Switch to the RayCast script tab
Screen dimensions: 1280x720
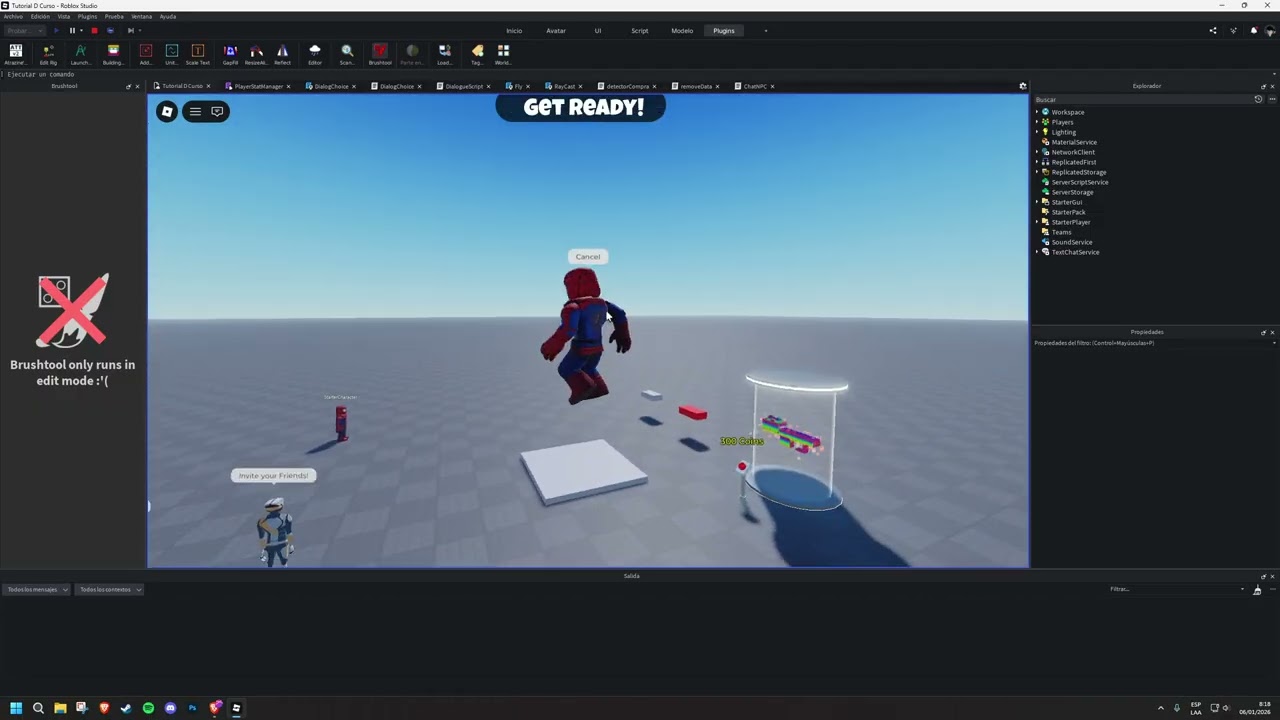pyautogui.click(x=565, y=86)
